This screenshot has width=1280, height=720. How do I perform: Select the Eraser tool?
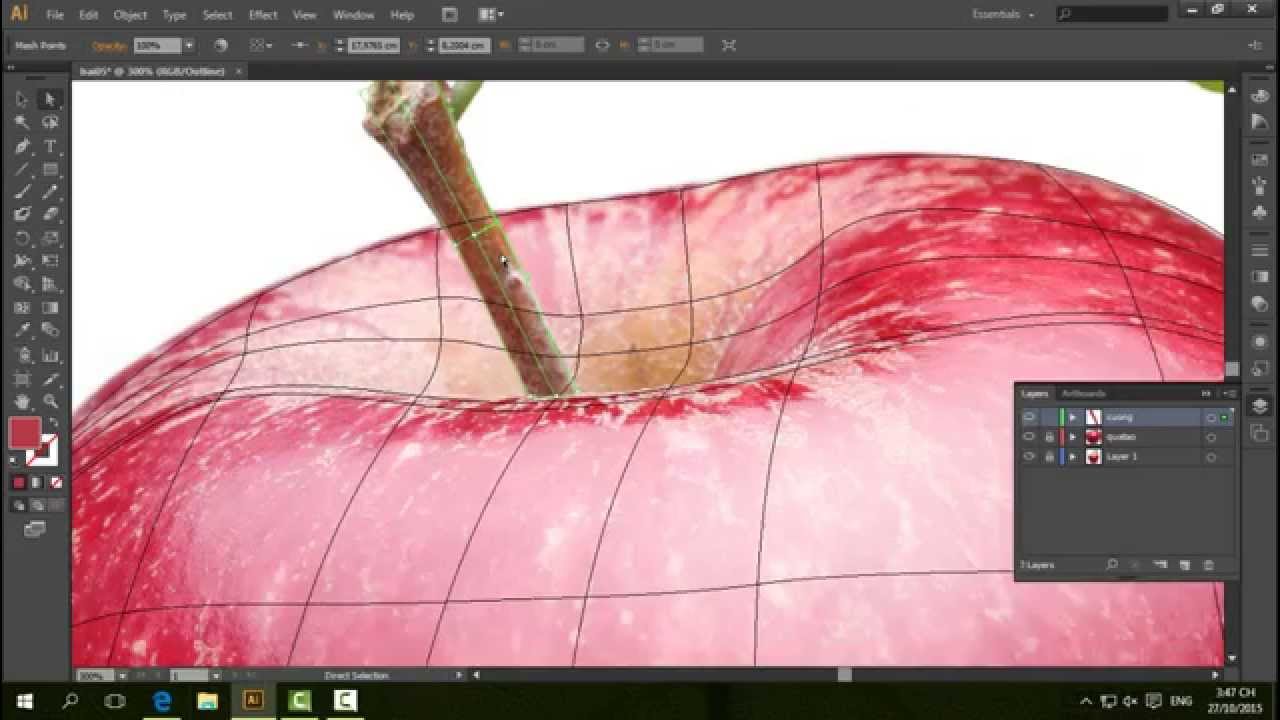(49, 214)
